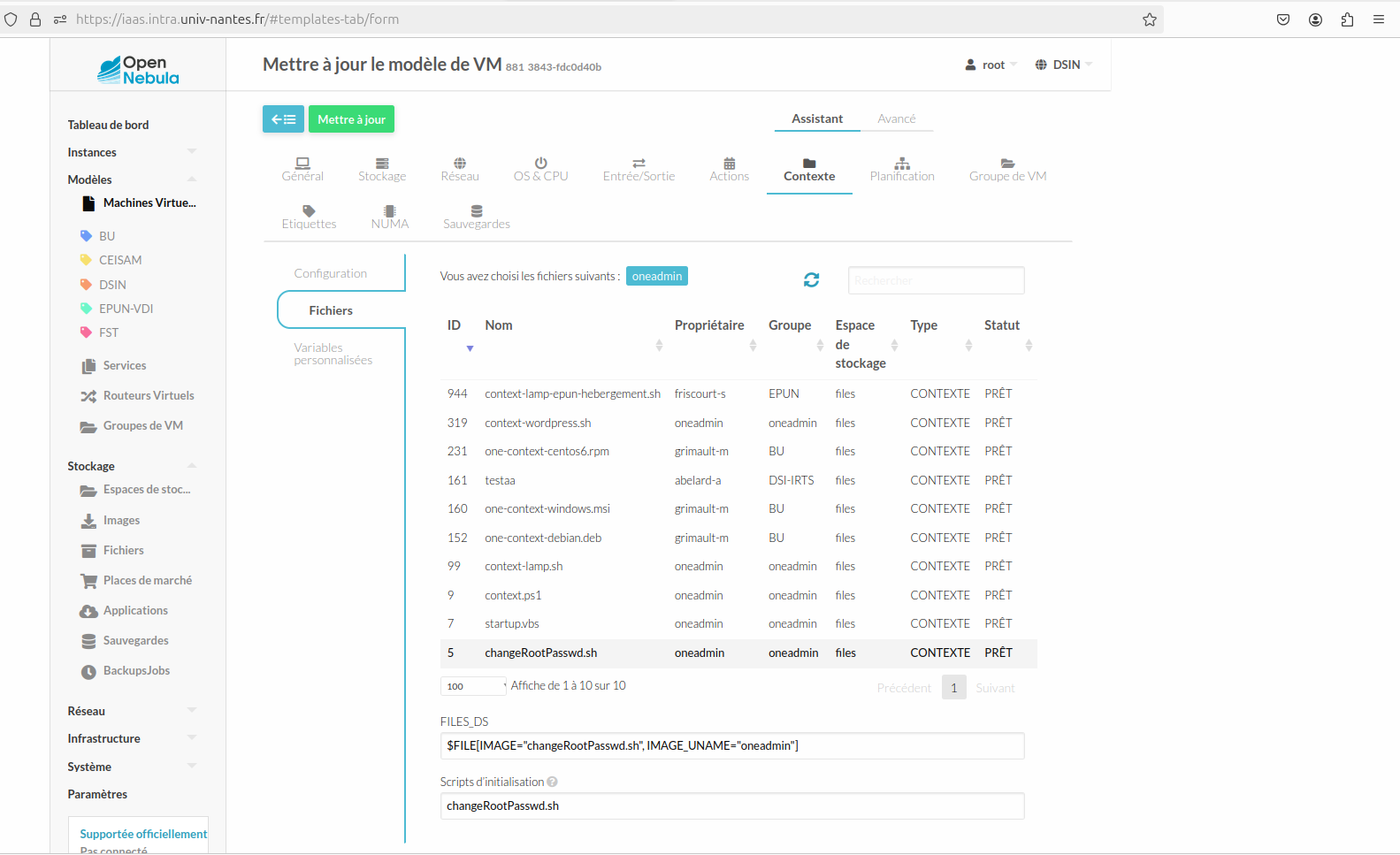Image resolution: width=1400 pixels, height=855 pixels.
Task: Click the Scripts d'initialisation help icon
Action: coord(552,782)
